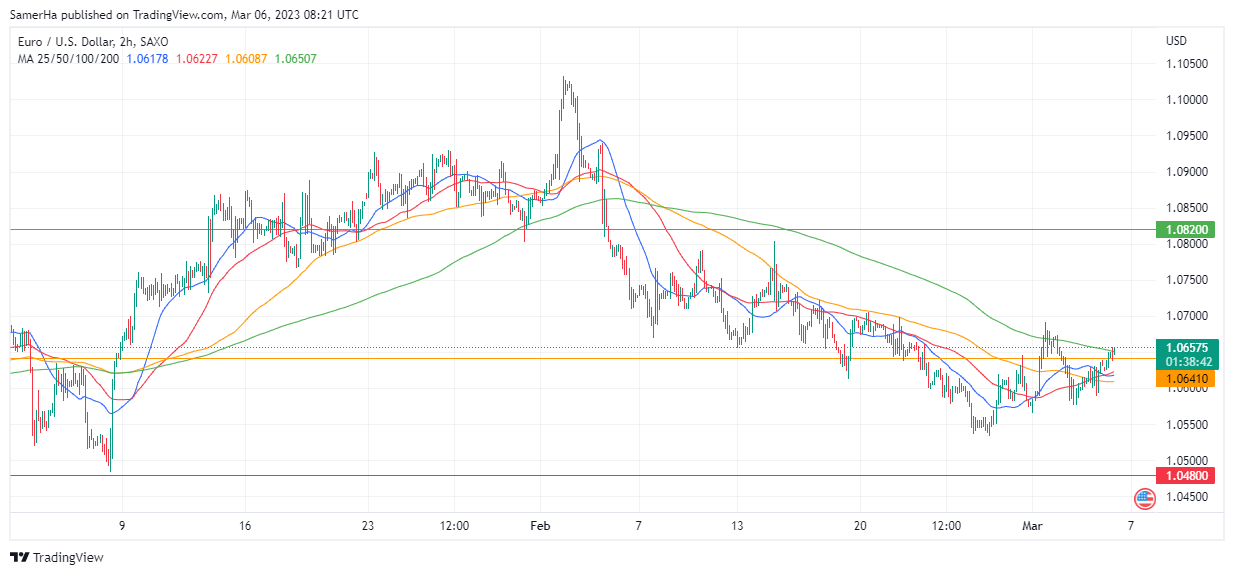Screen dimensions: 1234x575
Task: Click the 16 date label on time axis
Action: click(x=245, y=525)
